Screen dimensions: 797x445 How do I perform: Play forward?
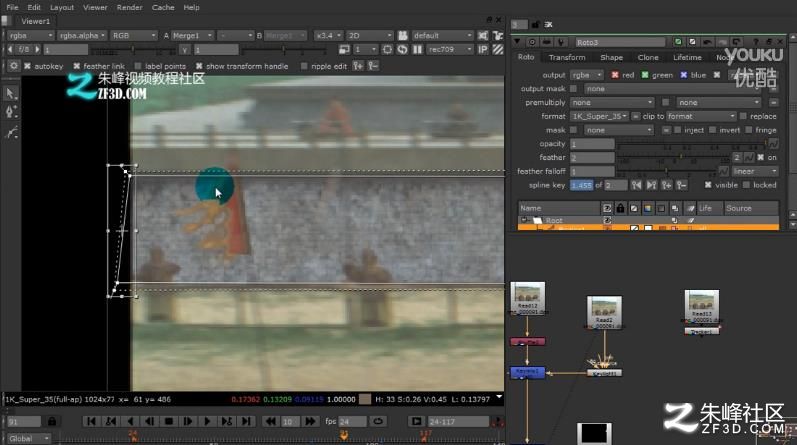[207, 422]
